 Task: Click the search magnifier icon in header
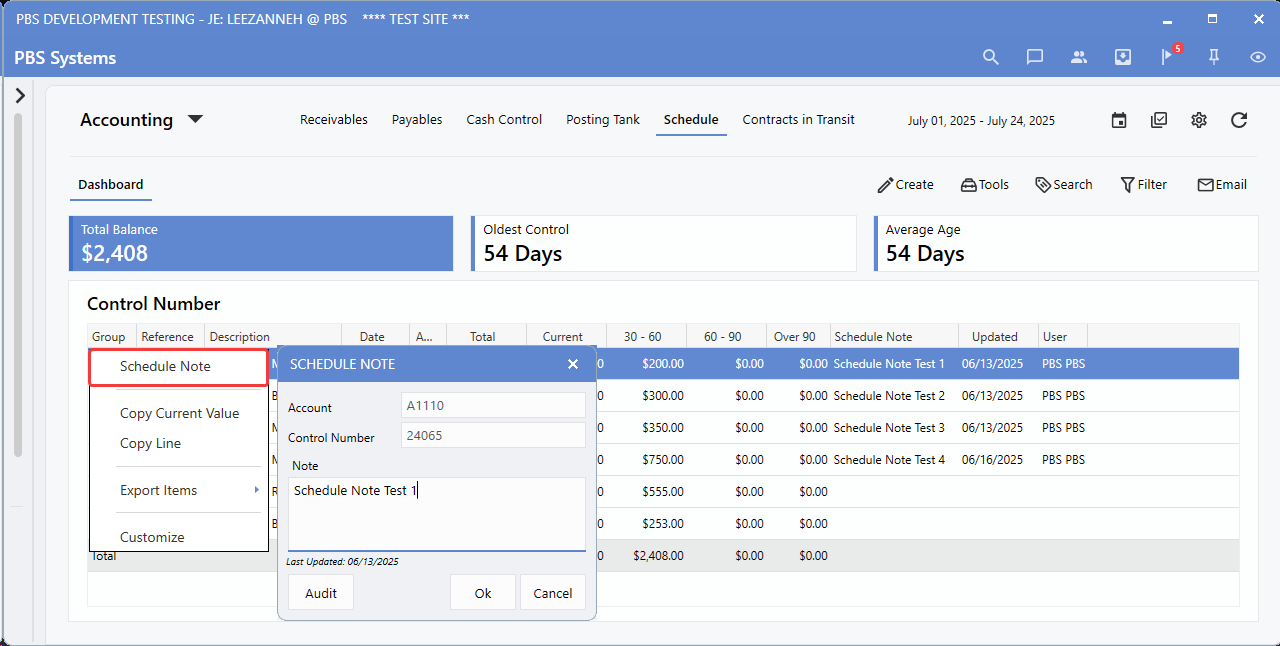click(990, 57)
